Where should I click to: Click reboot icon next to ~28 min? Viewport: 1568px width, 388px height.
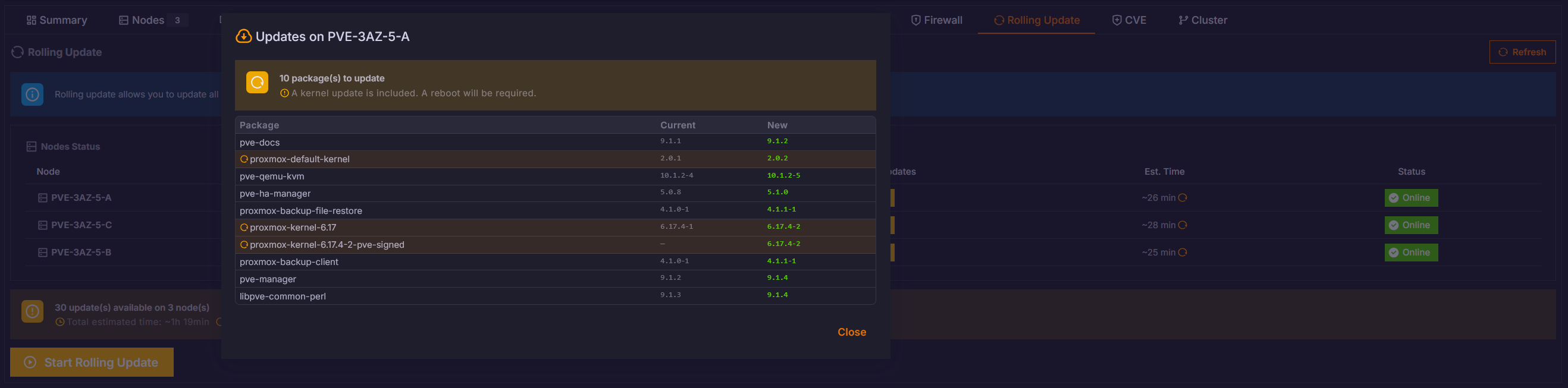tap(1183, 225)
